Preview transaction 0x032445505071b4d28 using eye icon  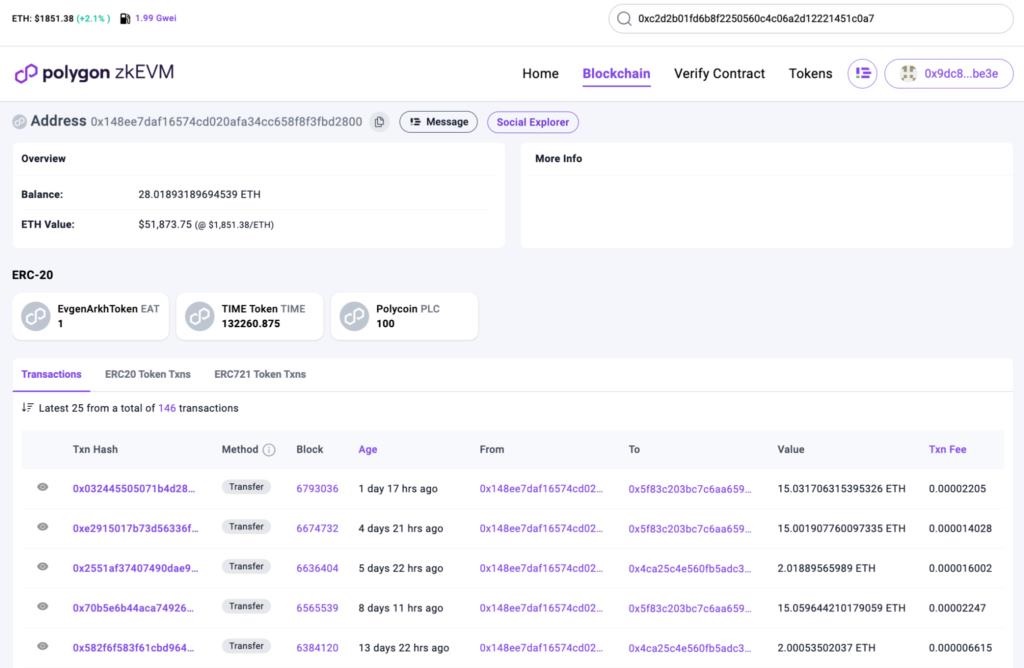[43, 487]
